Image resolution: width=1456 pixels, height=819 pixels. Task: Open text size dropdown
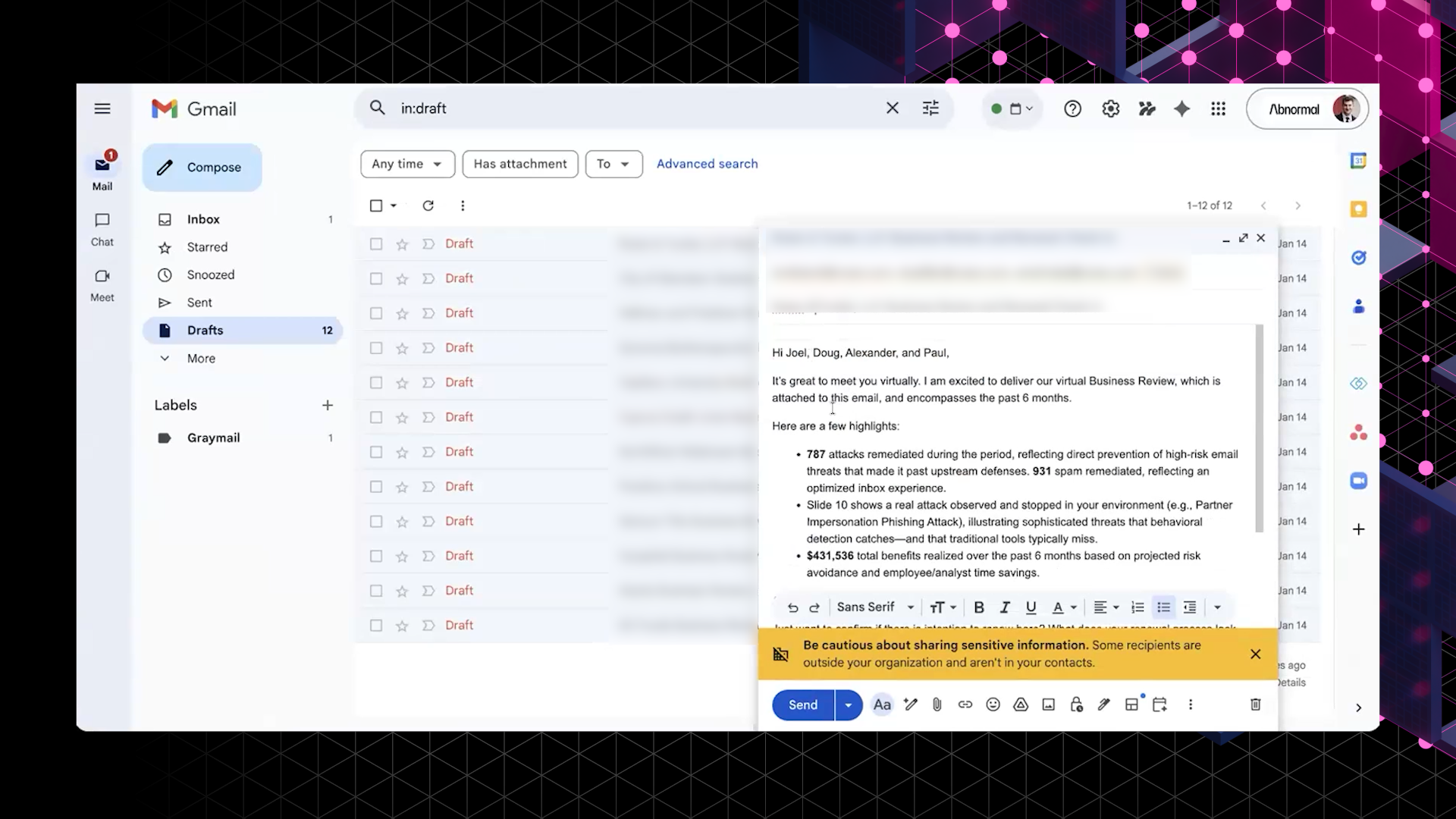943,607
